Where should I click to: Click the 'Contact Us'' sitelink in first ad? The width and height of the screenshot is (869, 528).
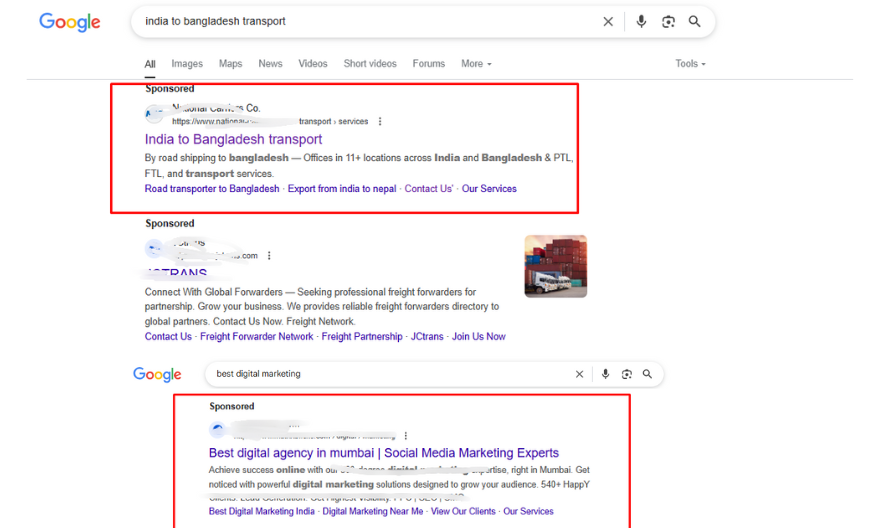429,189
